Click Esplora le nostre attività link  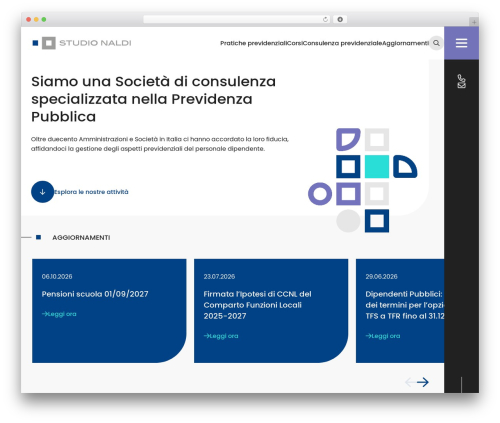pos(91,192)
